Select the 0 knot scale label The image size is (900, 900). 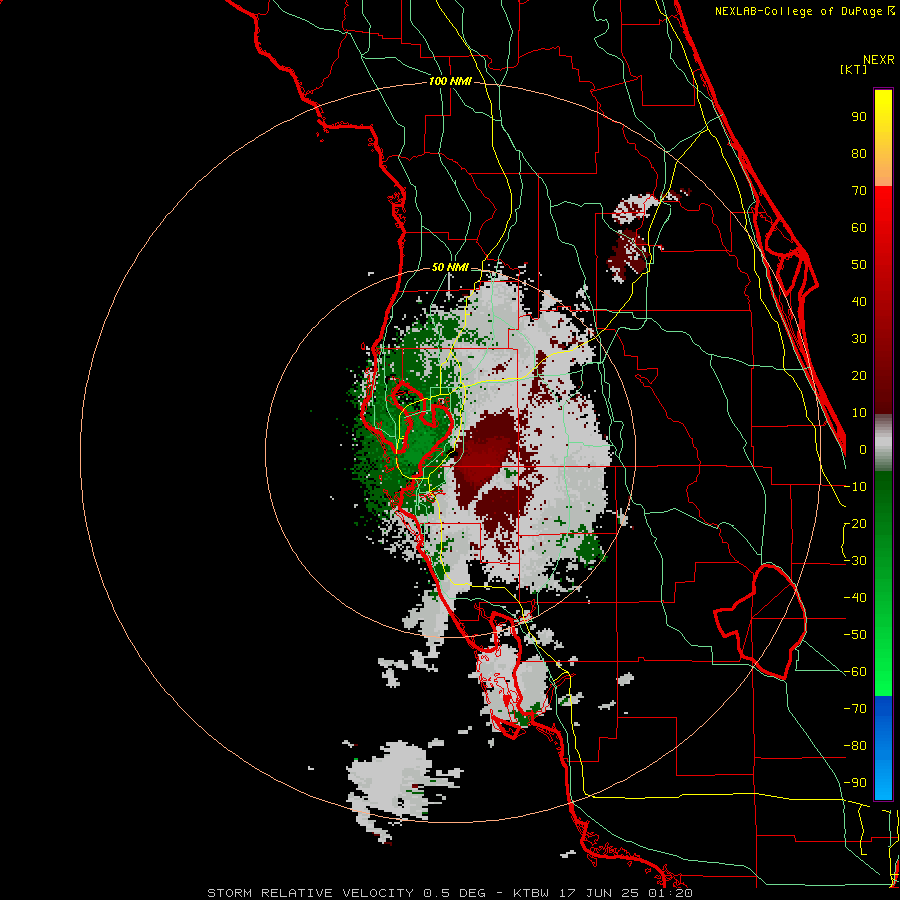863,450
